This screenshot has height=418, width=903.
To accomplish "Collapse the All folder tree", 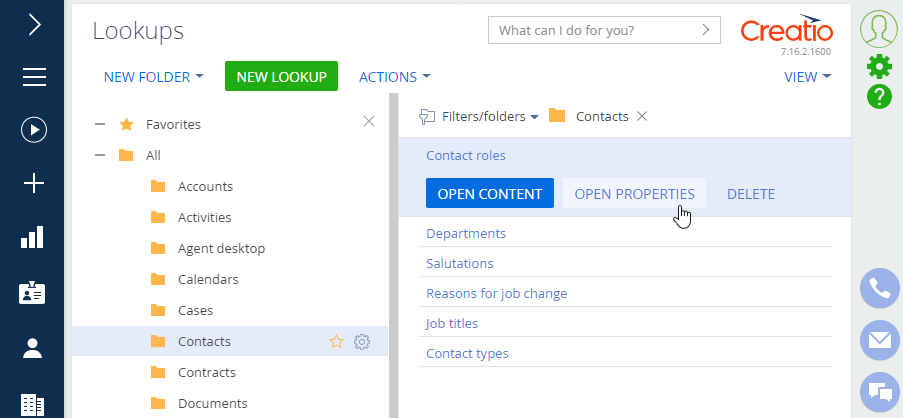I will (x=100, y=155).
